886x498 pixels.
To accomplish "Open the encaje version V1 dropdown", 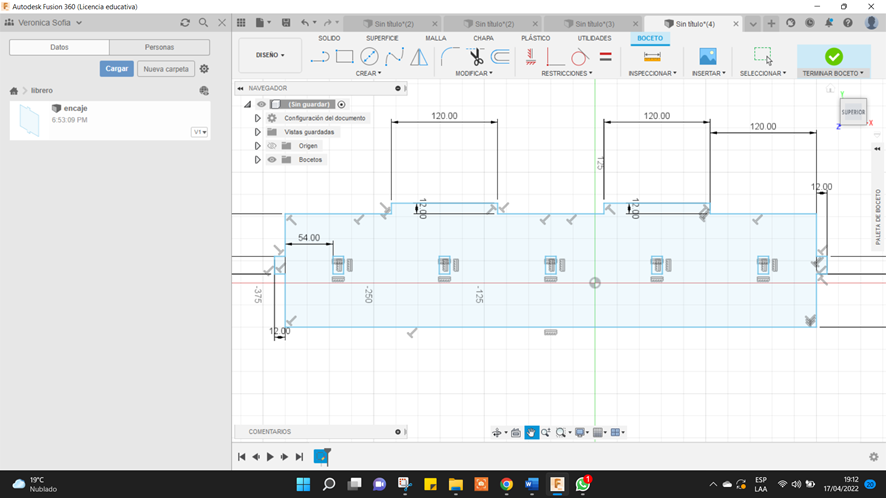I will point(200,132).
